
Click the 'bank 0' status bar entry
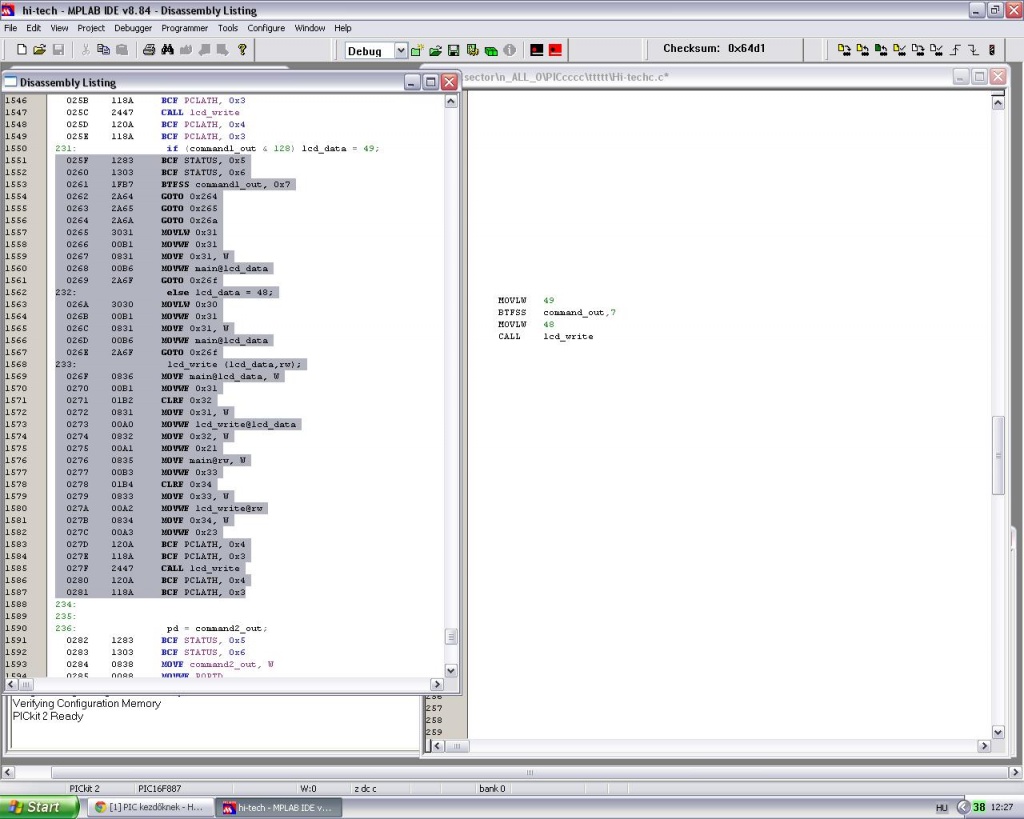coord(492,788)
